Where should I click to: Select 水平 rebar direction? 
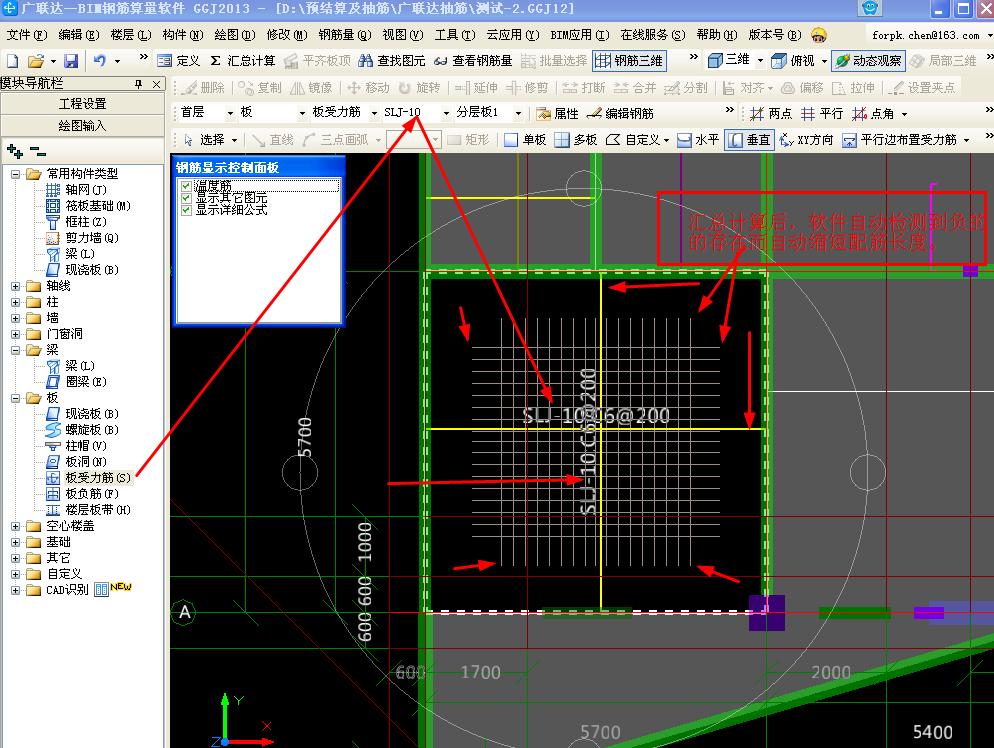click(x=698, y=140)
